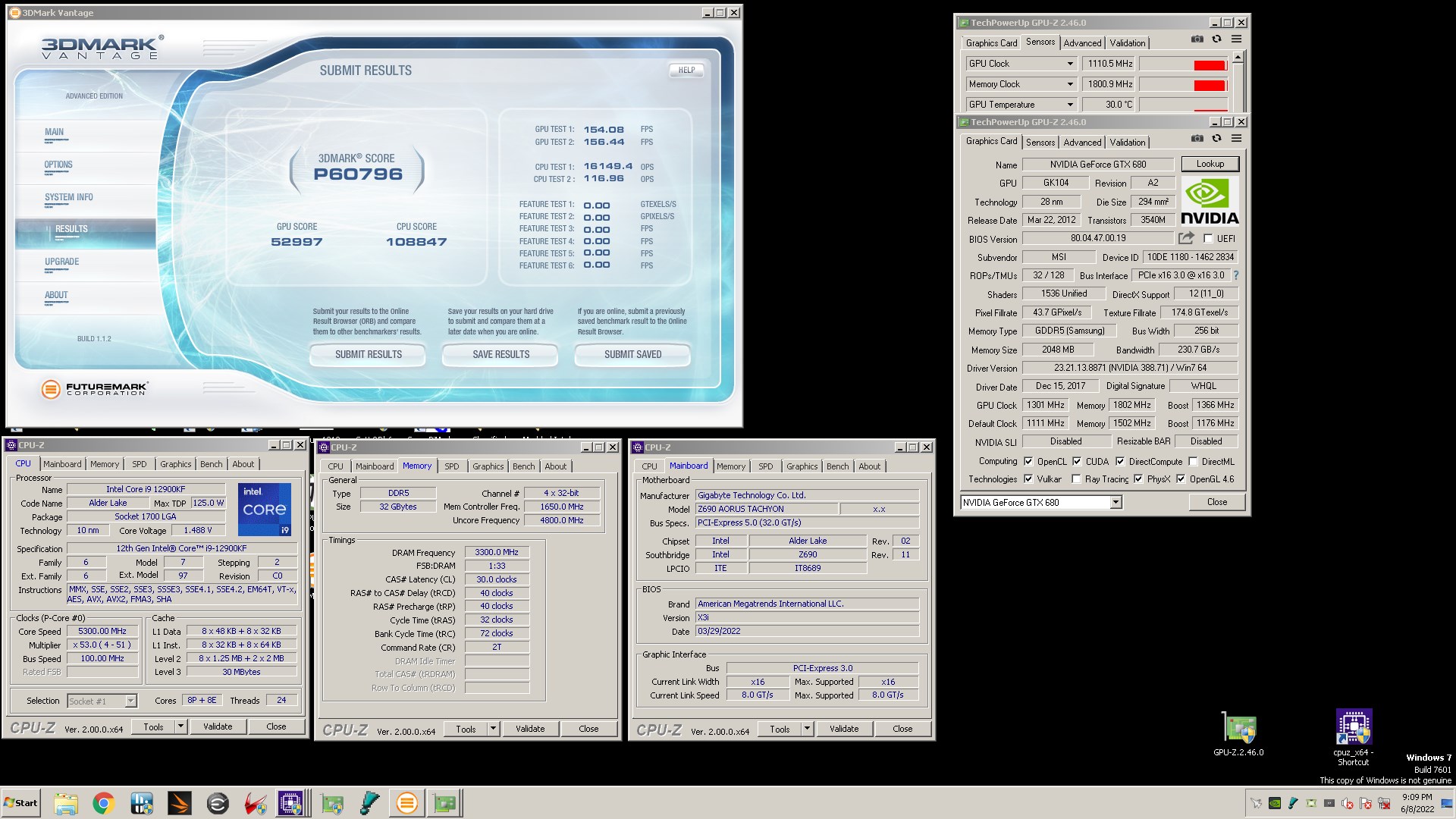Click the refresh icon in the GPU-Z Sensors window
This screenshot has height=819, width=1456.
click(x=1216, y=39)
